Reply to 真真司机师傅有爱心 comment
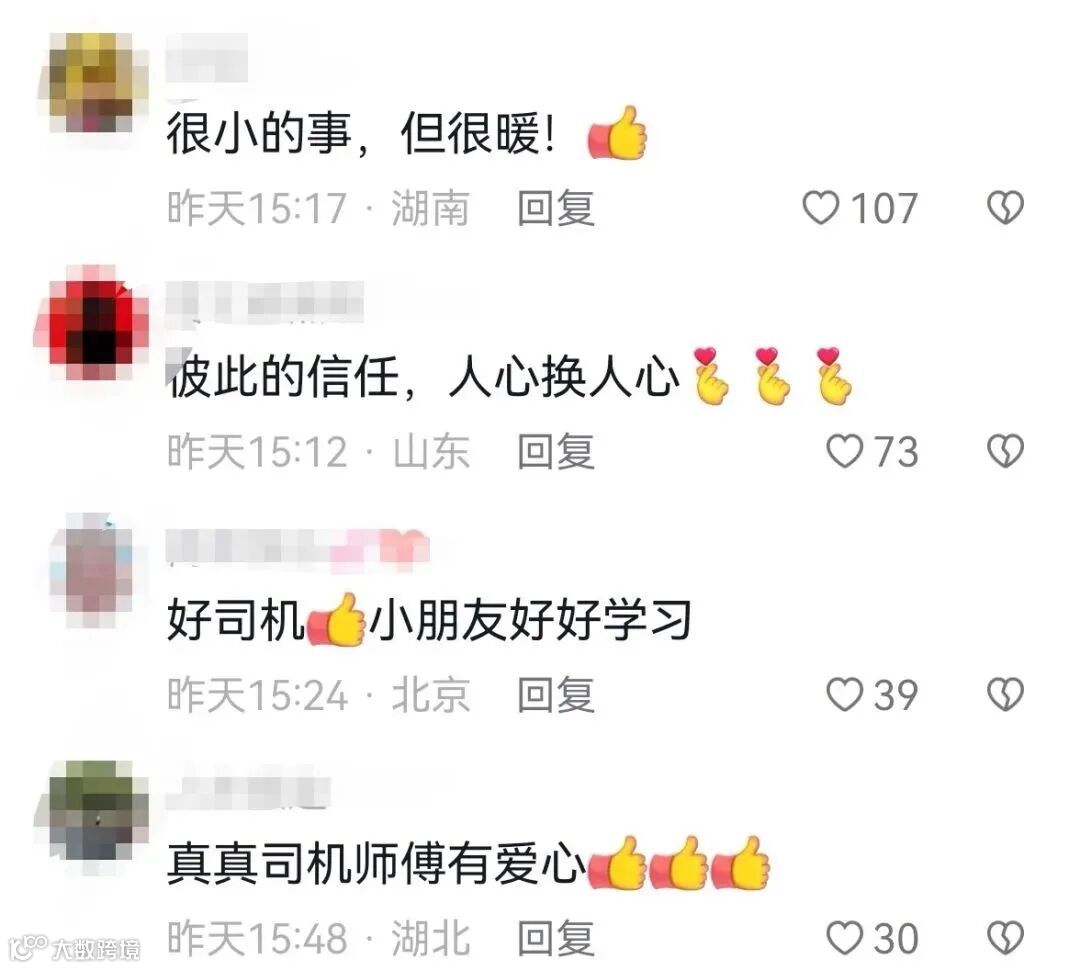The width and height of the screenshot is (1080, 969). pyautogui.click(x=556, y=939)
